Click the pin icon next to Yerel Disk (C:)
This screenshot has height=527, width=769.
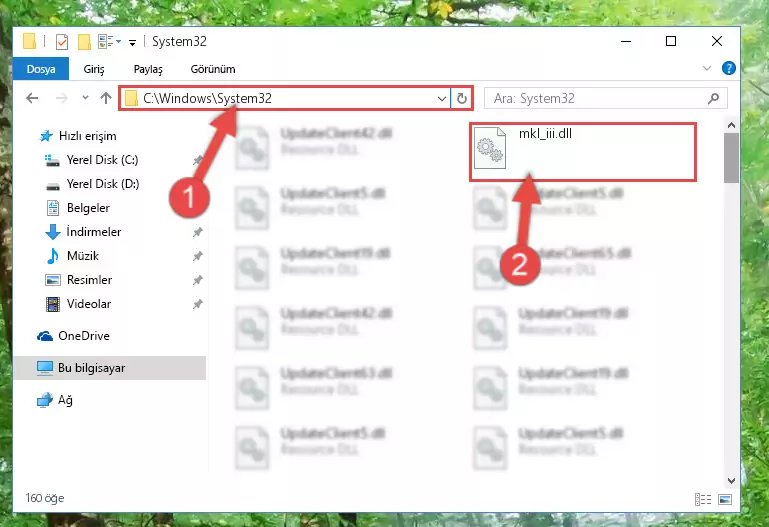tap(197, 160)
